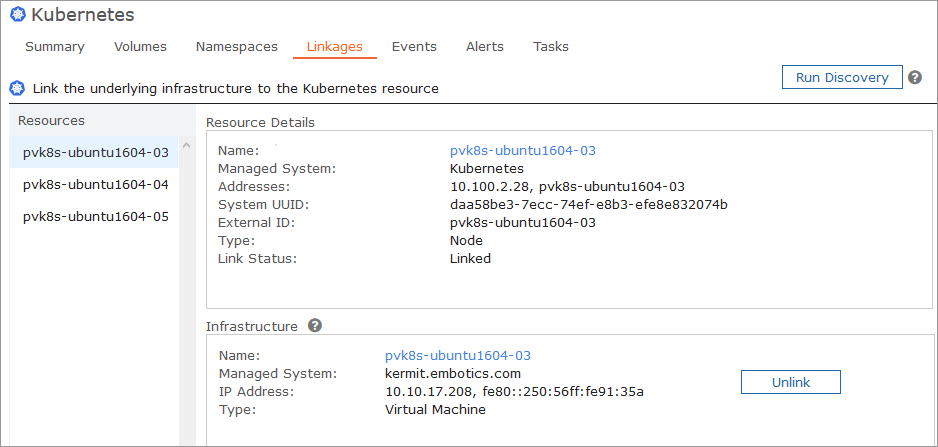The width and height of the screenshot is (938, 447).
Task: Choose pvk8s-ubuntu1604-05 from the Resources list
Action: [x=95, y=216]
